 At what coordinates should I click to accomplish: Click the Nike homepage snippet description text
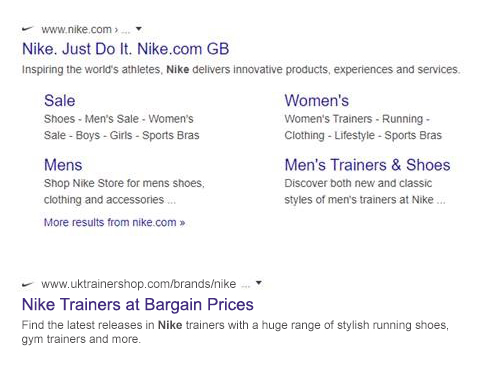pos(241,70)
